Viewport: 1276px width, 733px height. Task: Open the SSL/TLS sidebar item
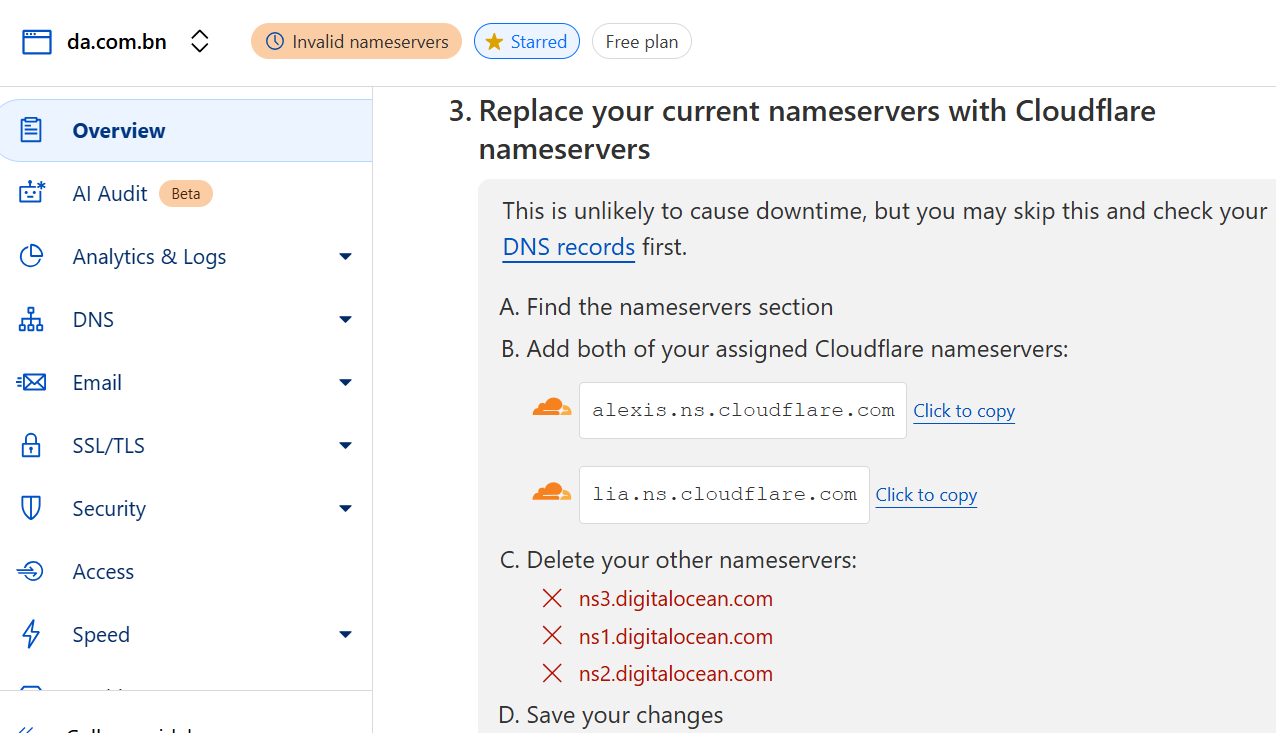coord(108,445)
